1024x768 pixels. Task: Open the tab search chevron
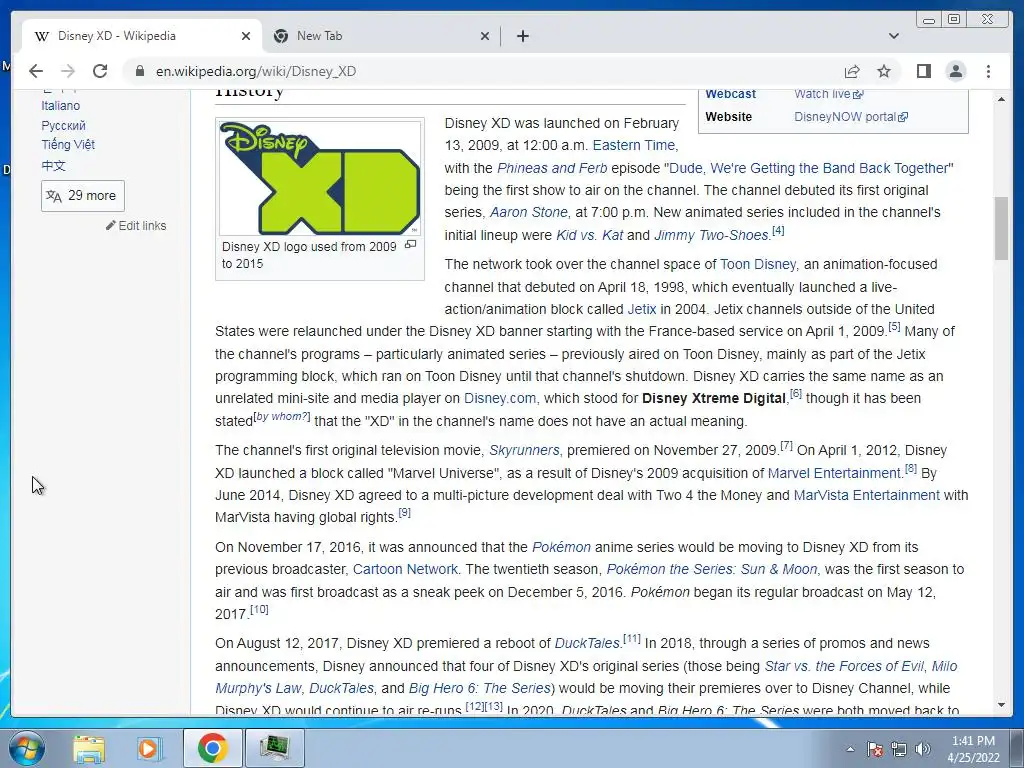point(894,36)
